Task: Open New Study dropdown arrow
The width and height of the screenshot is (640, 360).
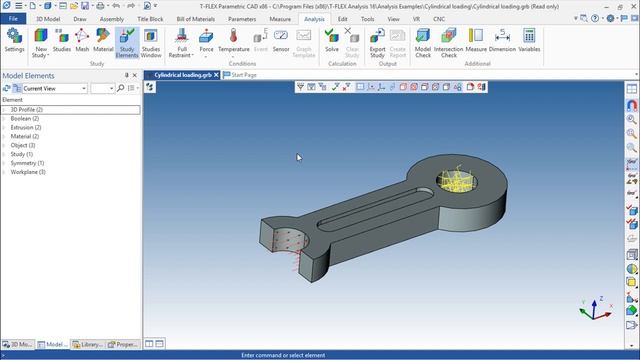Action: (48, 56)
